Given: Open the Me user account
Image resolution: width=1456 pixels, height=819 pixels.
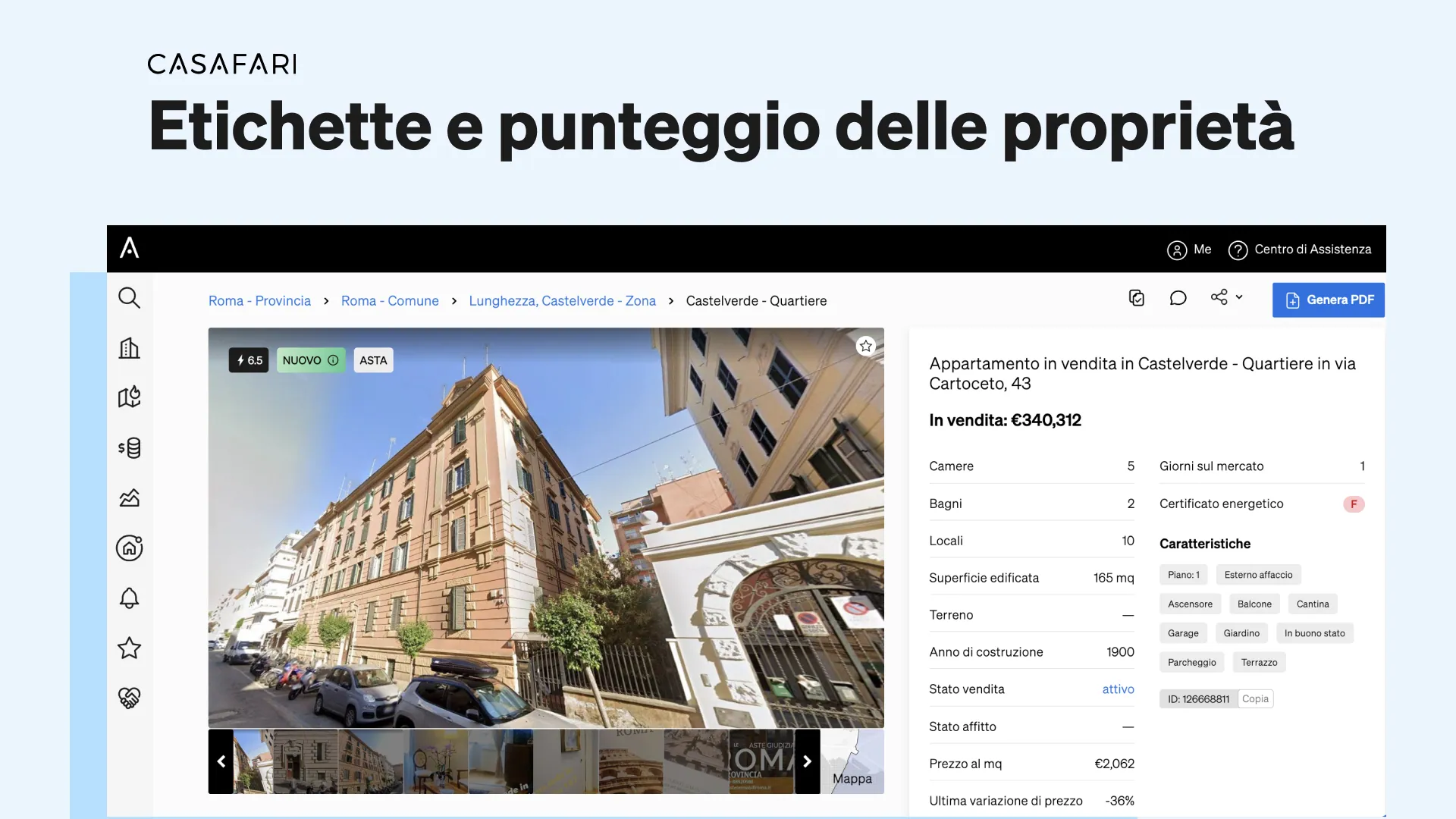Looking at the screenshot, I should point(1189,249).
